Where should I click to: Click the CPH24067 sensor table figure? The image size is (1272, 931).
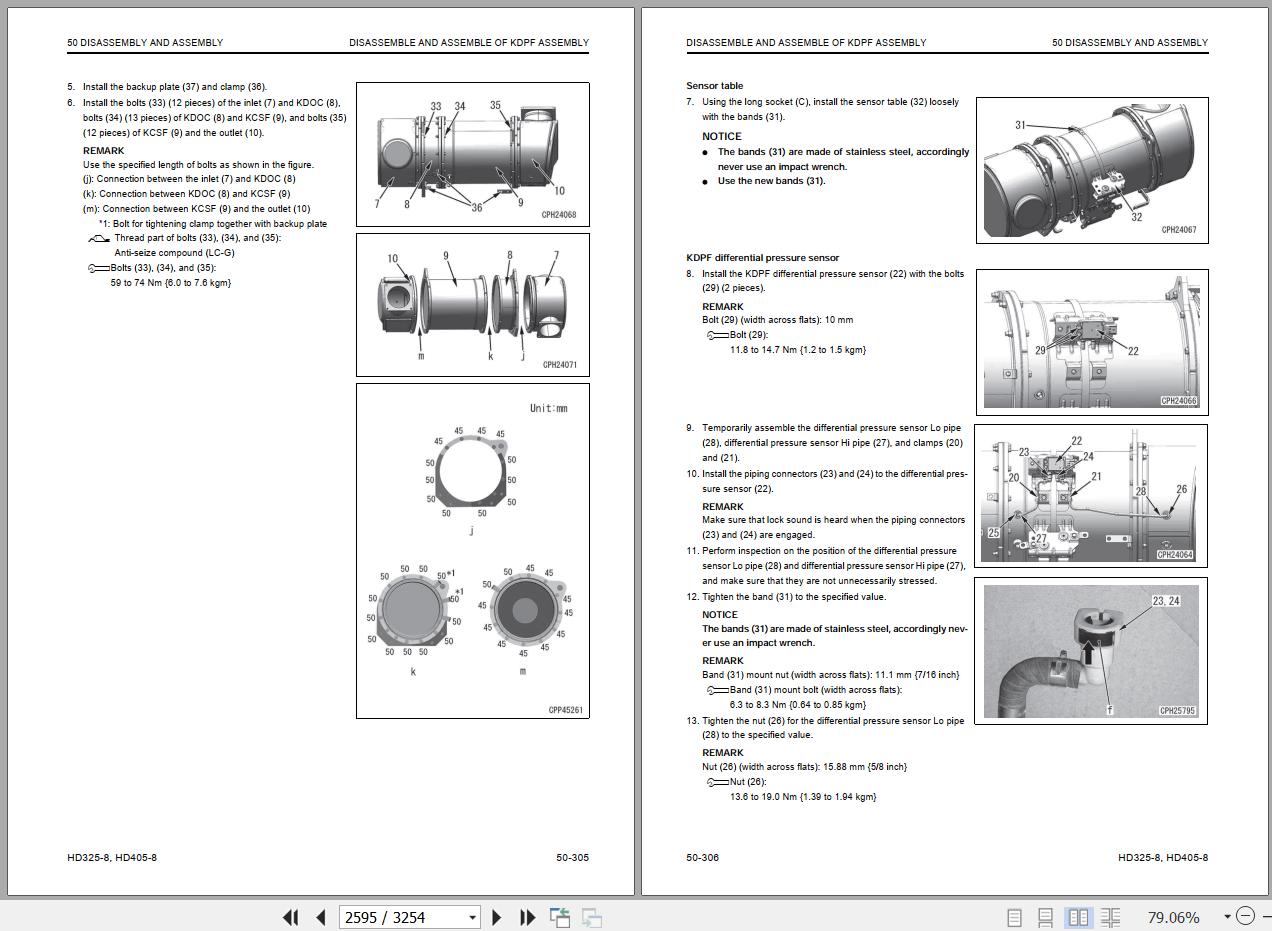(x=1092, y=170)
